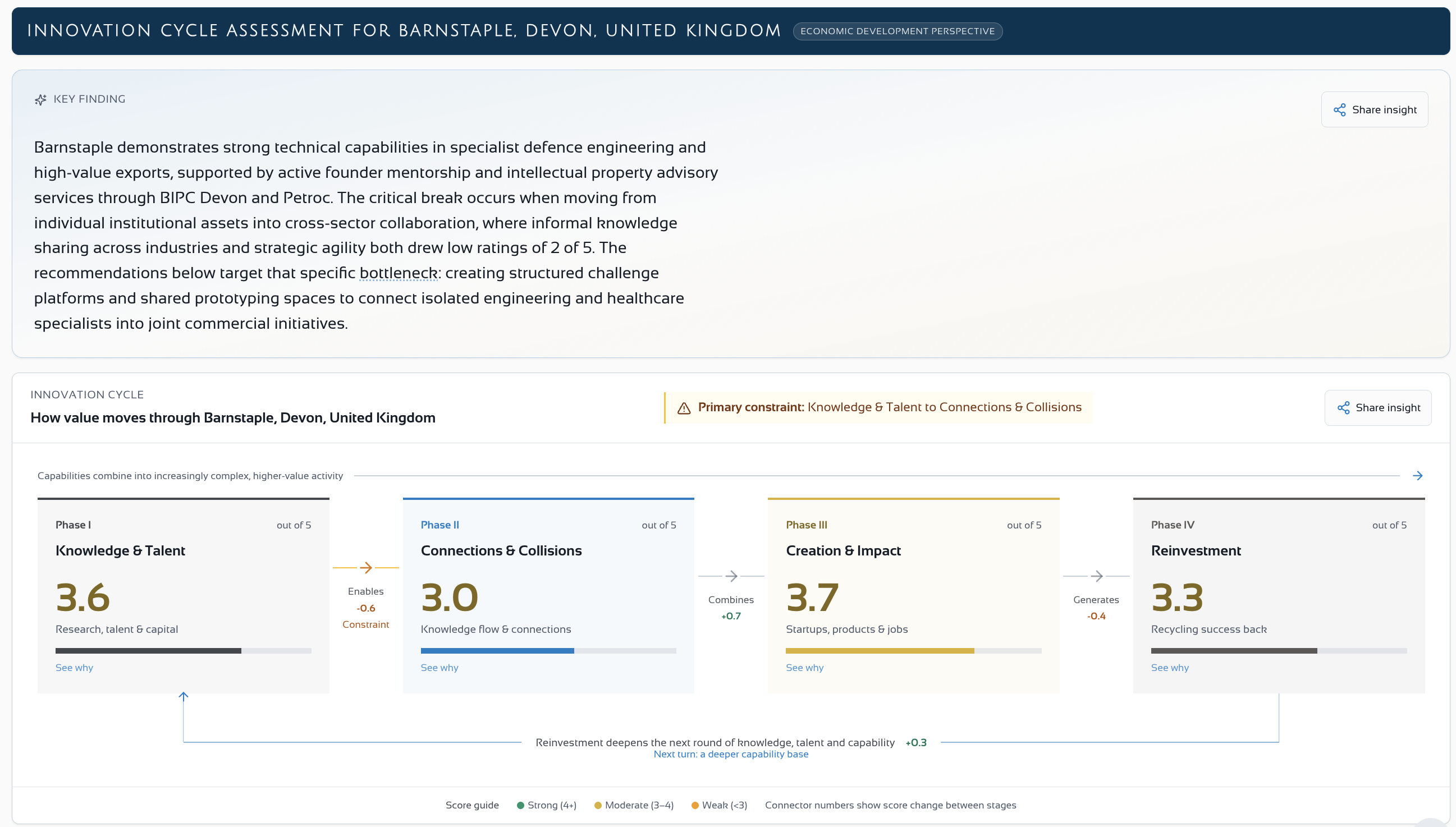Click the Phase II blue progress bar
The image size is (1456, 827).
(549, 651)
